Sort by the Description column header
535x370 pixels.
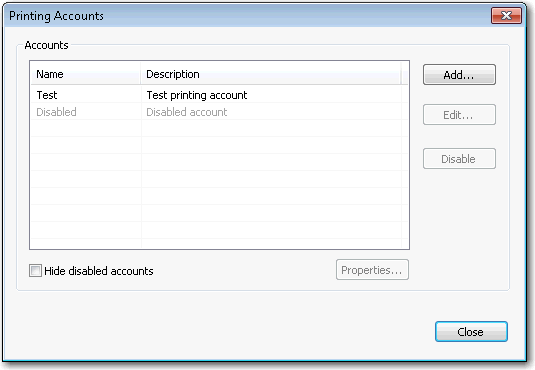point(271,74)
